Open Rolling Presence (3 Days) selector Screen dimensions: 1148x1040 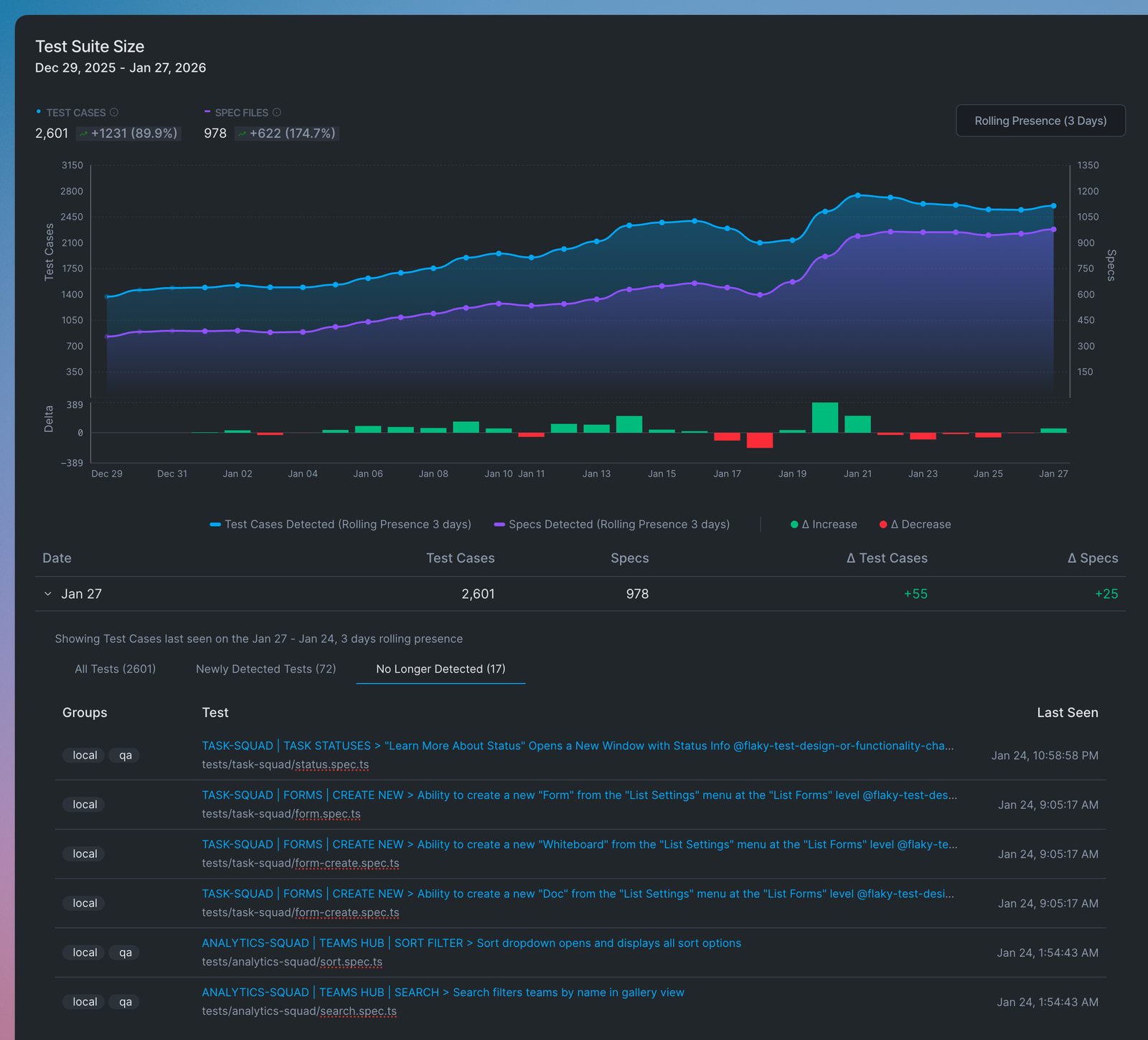pos(1040,121)
